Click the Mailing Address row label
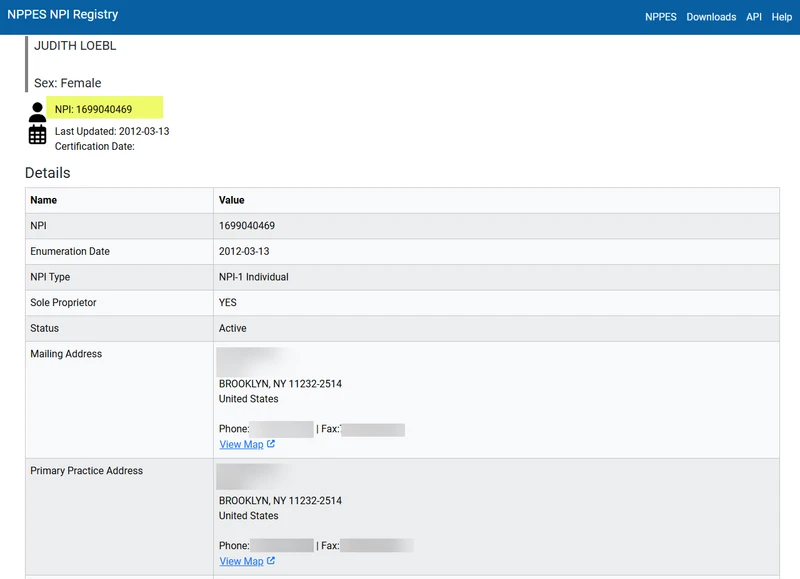This screenshot has height=579, width=800. [x=66, y=354]
